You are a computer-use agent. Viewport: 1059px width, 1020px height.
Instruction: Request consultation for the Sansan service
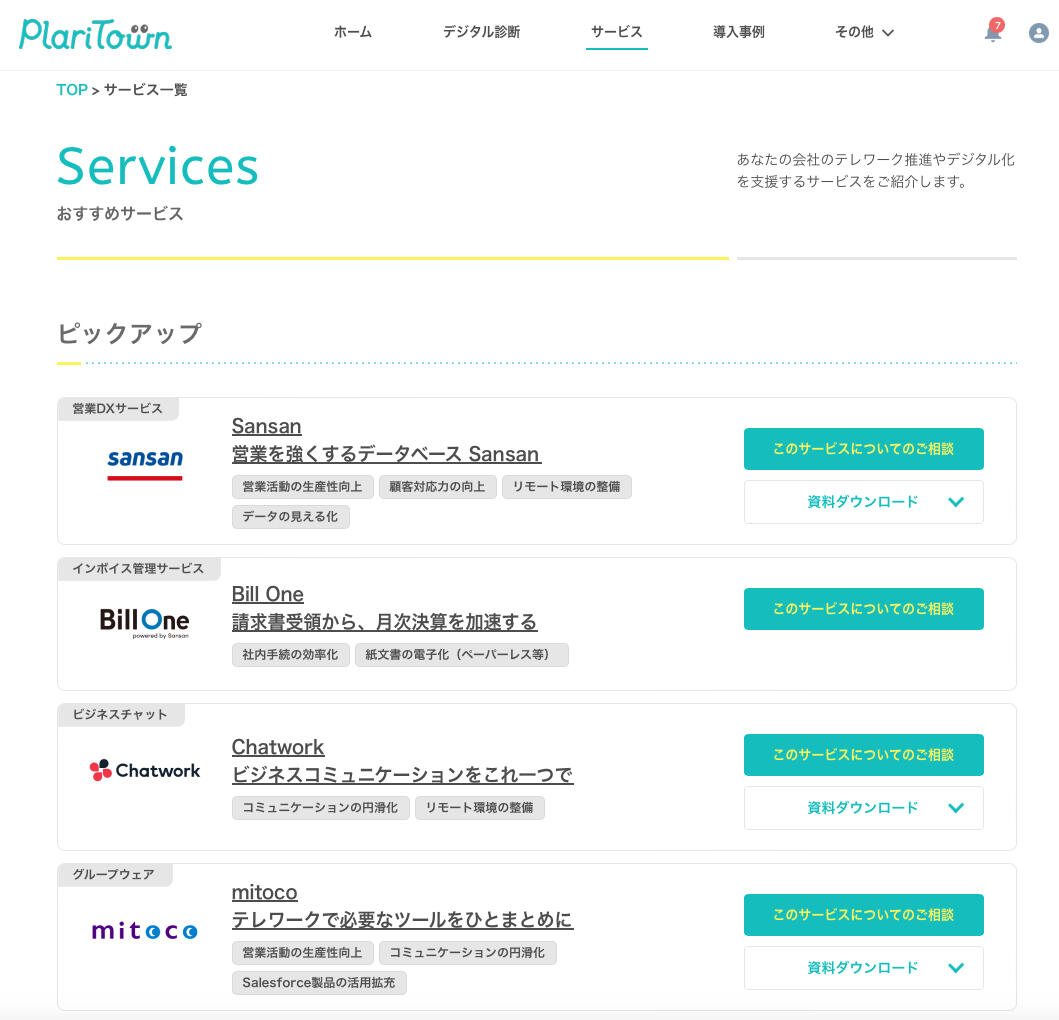click(x=863, y=449)
